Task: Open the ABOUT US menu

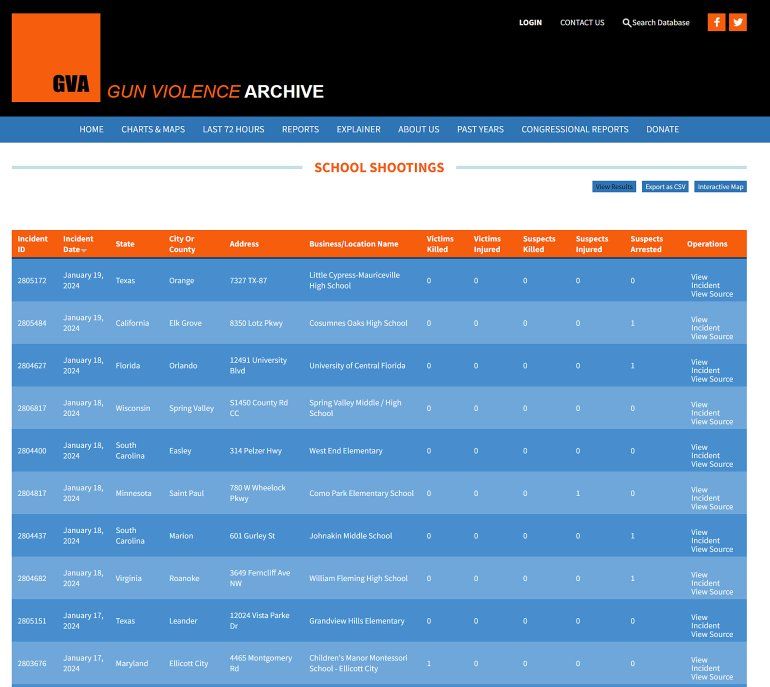Action: 419,129
